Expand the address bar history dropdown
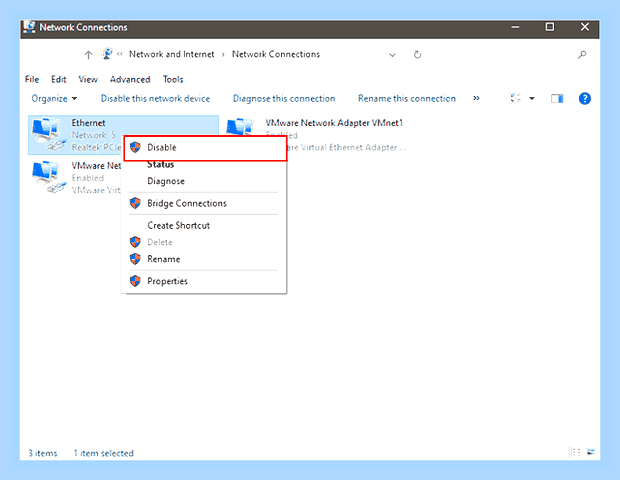 (392, 55)
